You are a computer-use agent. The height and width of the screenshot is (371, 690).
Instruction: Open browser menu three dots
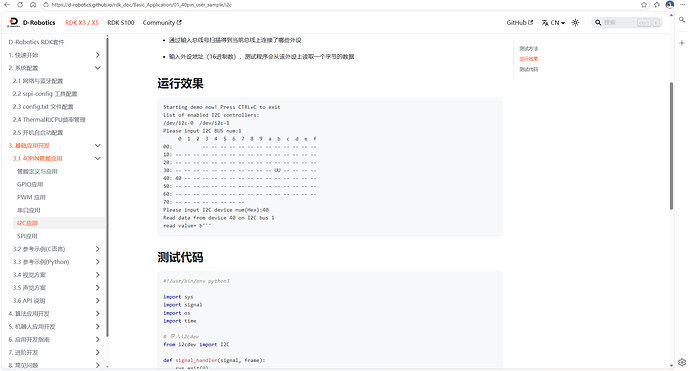[x=683, y=5]
